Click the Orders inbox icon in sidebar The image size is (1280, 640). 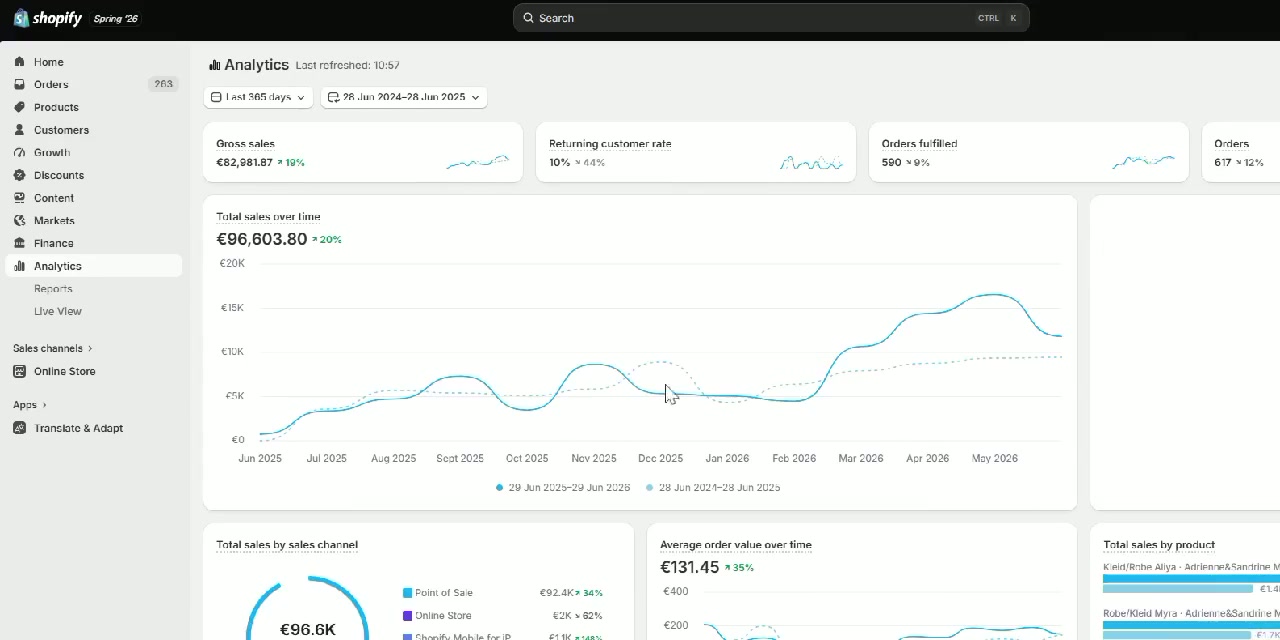[x=19, y=85]
